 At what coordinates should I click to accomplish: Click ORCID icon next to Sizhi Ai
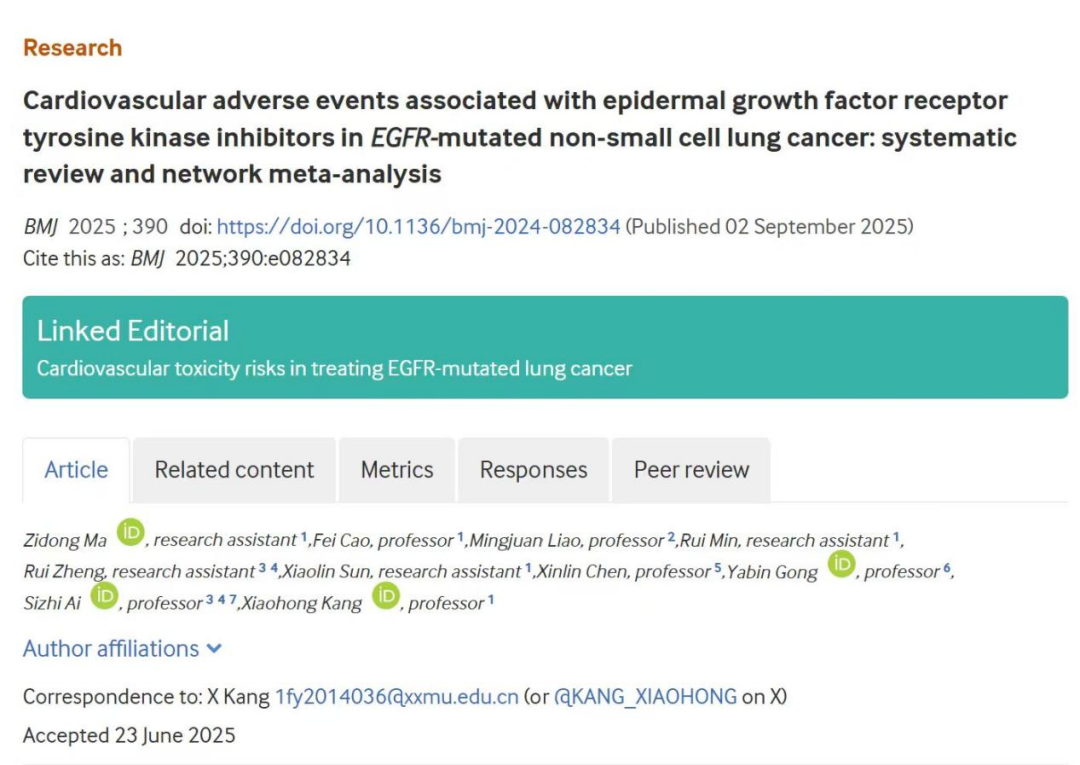pos(104,597)
